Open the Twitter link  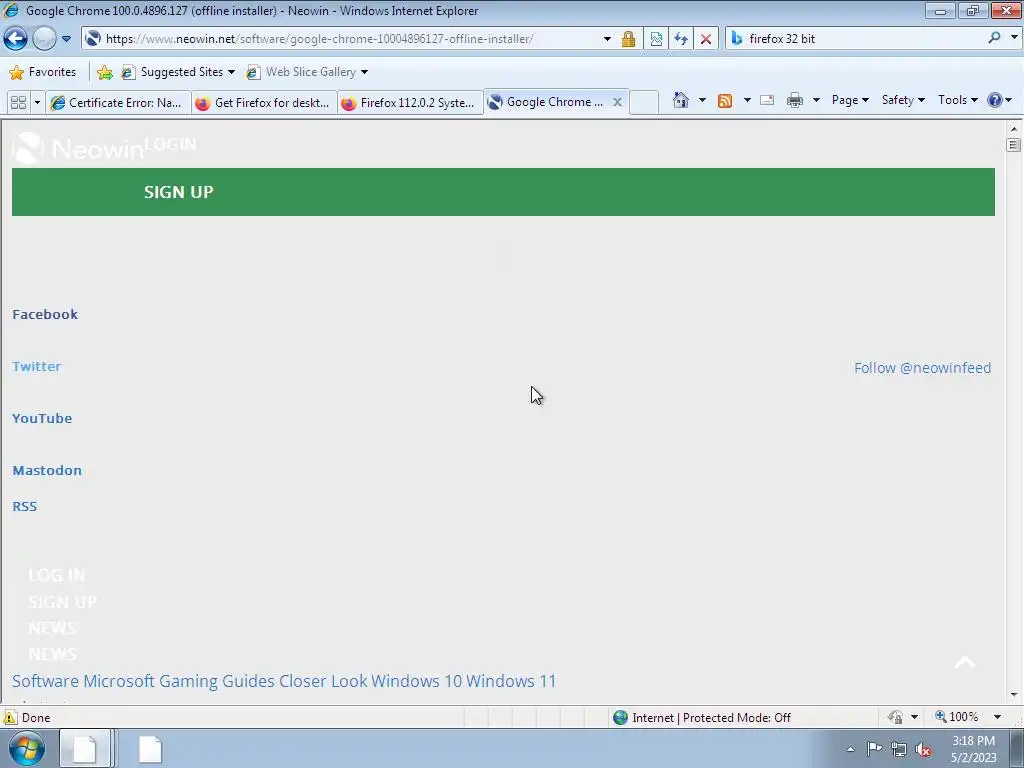(37, 366)
